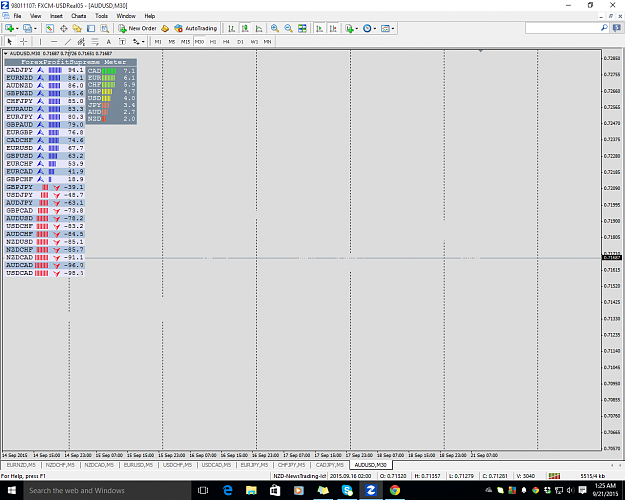The image size is (625, 500).
Task: Expand the Profiles dropdown arrow
Action: [x=35, y=28]
